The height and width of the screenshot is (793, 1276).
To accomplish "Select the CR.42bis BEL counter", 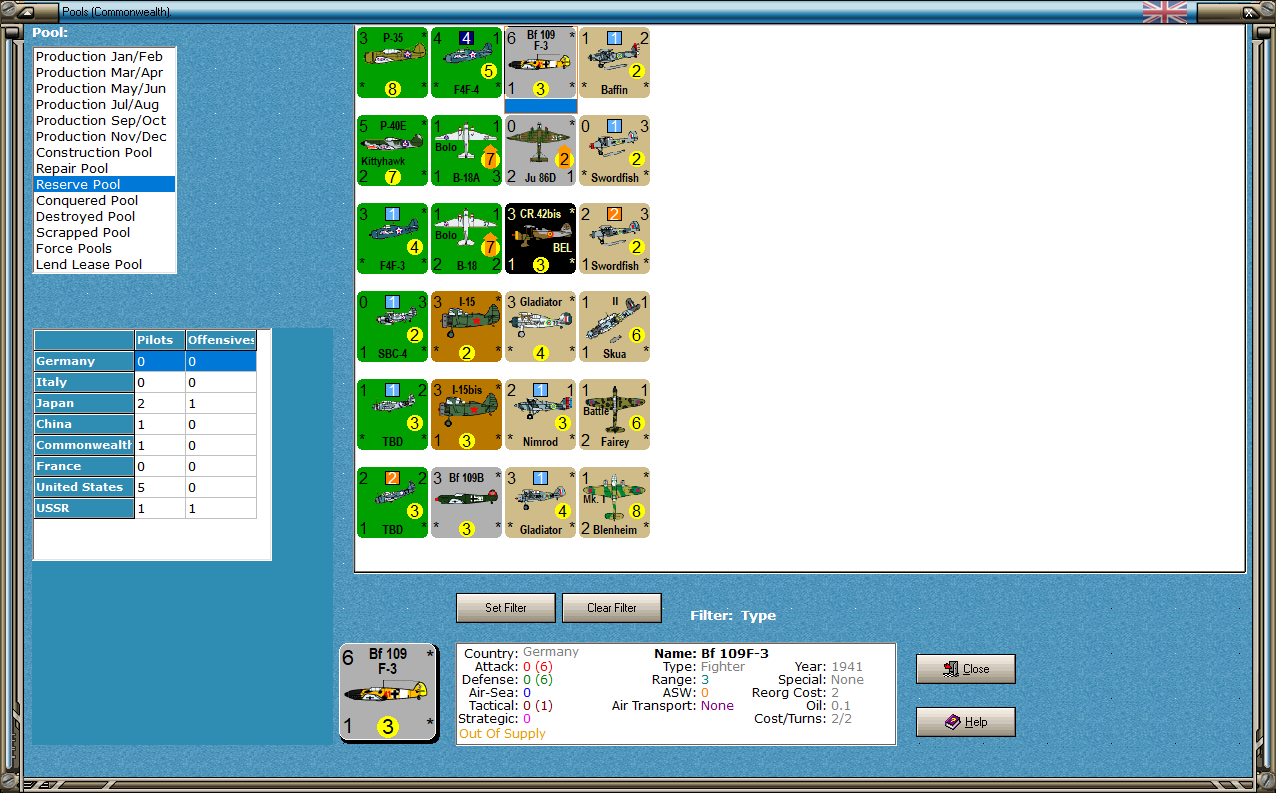I will [540, 239].
